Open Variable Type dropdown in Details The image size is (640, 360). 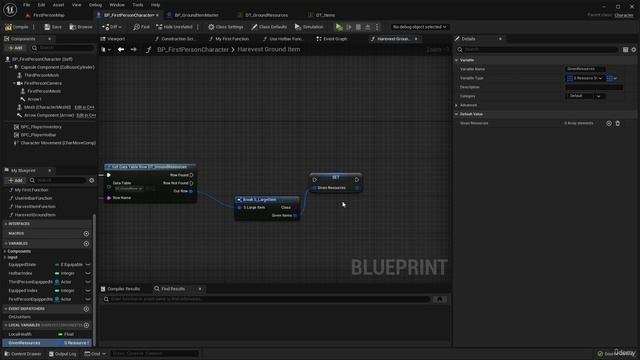point(585,78)
